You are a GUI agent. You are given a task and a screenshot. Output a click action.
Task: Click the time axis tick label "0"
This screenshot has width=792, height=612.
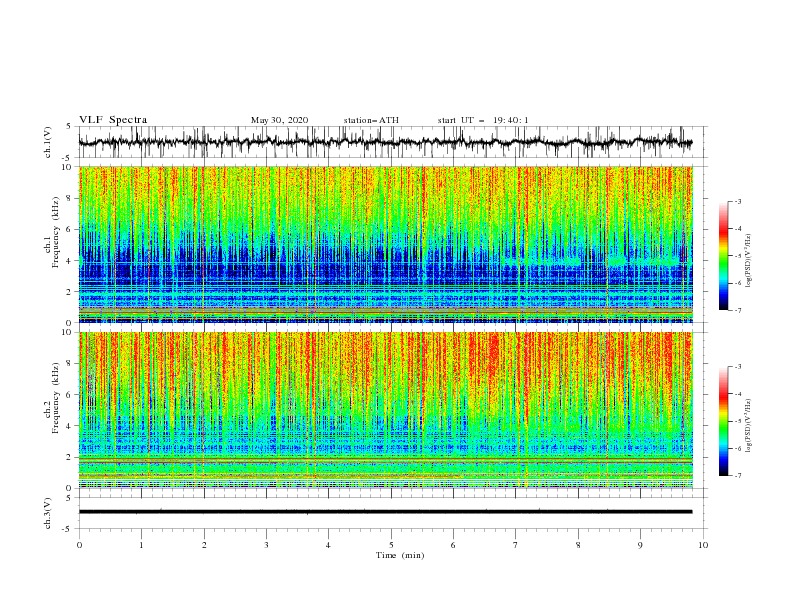coord(79,545)
